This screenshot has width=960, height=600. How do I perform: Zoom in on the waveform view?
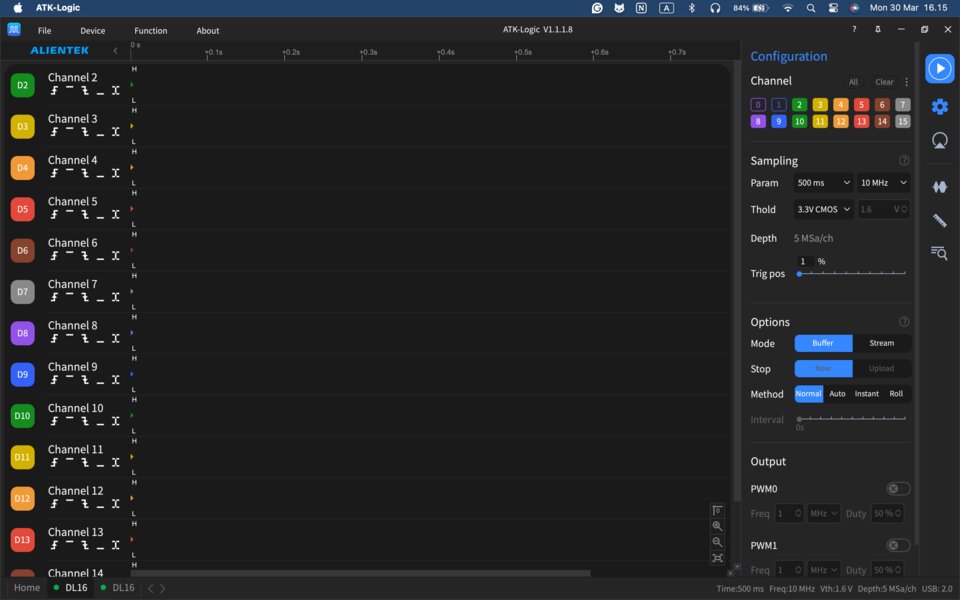[x=717, y=526]
